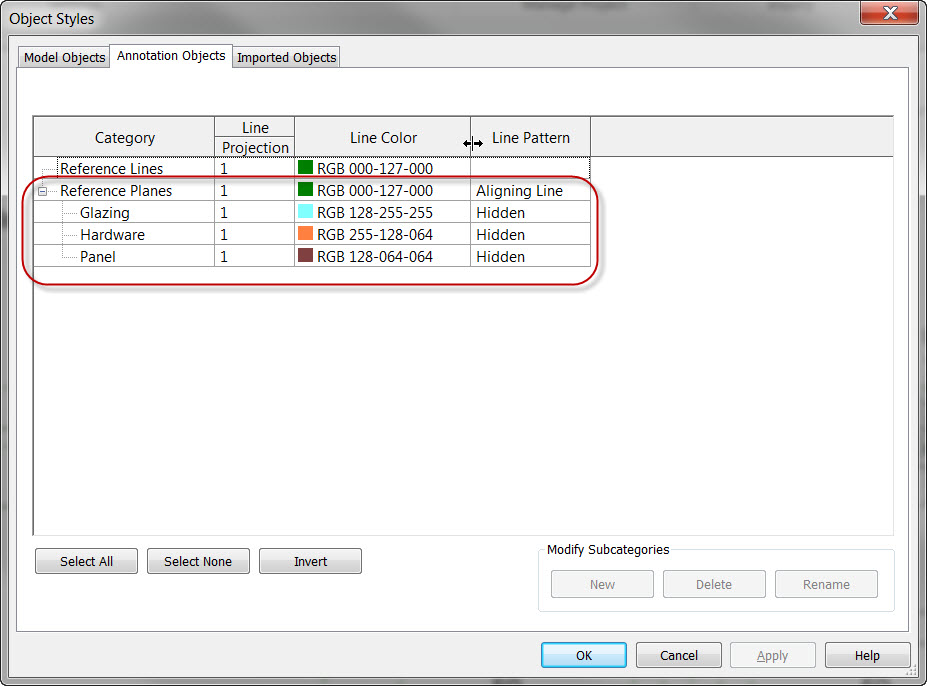Open Help for Object Styles

pyautogui.click(x=867, y=655)
